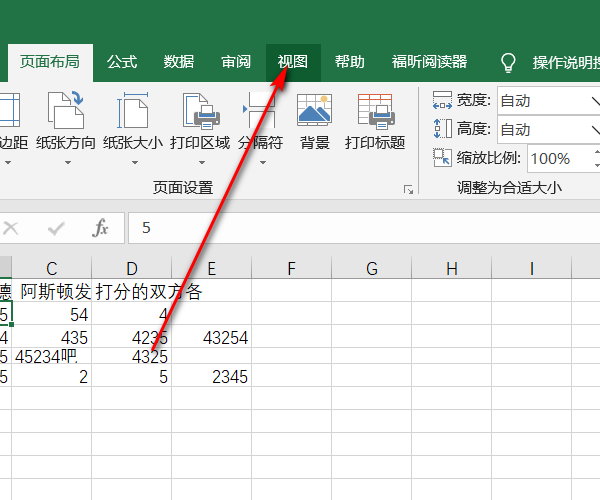Image resolution: width=600 pixels, height=500 pixels.
Task: Open the Help (帮助) tab
Action: (x=350, y=62)
